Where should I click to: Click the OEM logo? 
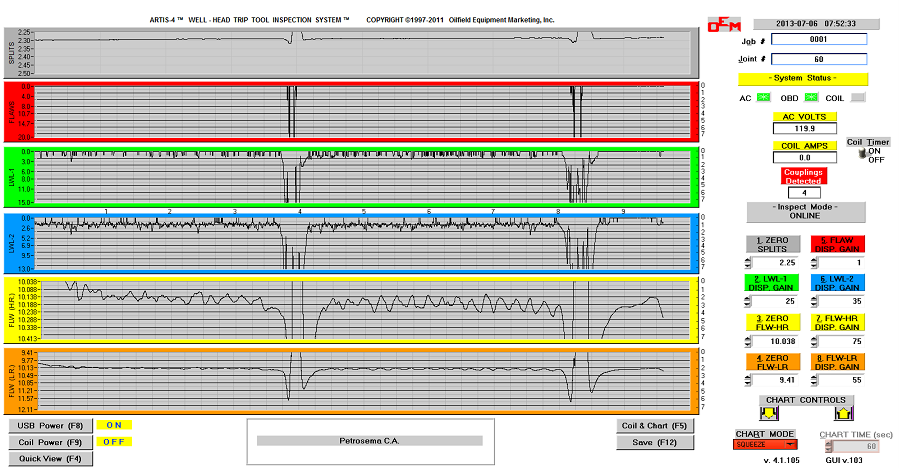coord(724,25)
